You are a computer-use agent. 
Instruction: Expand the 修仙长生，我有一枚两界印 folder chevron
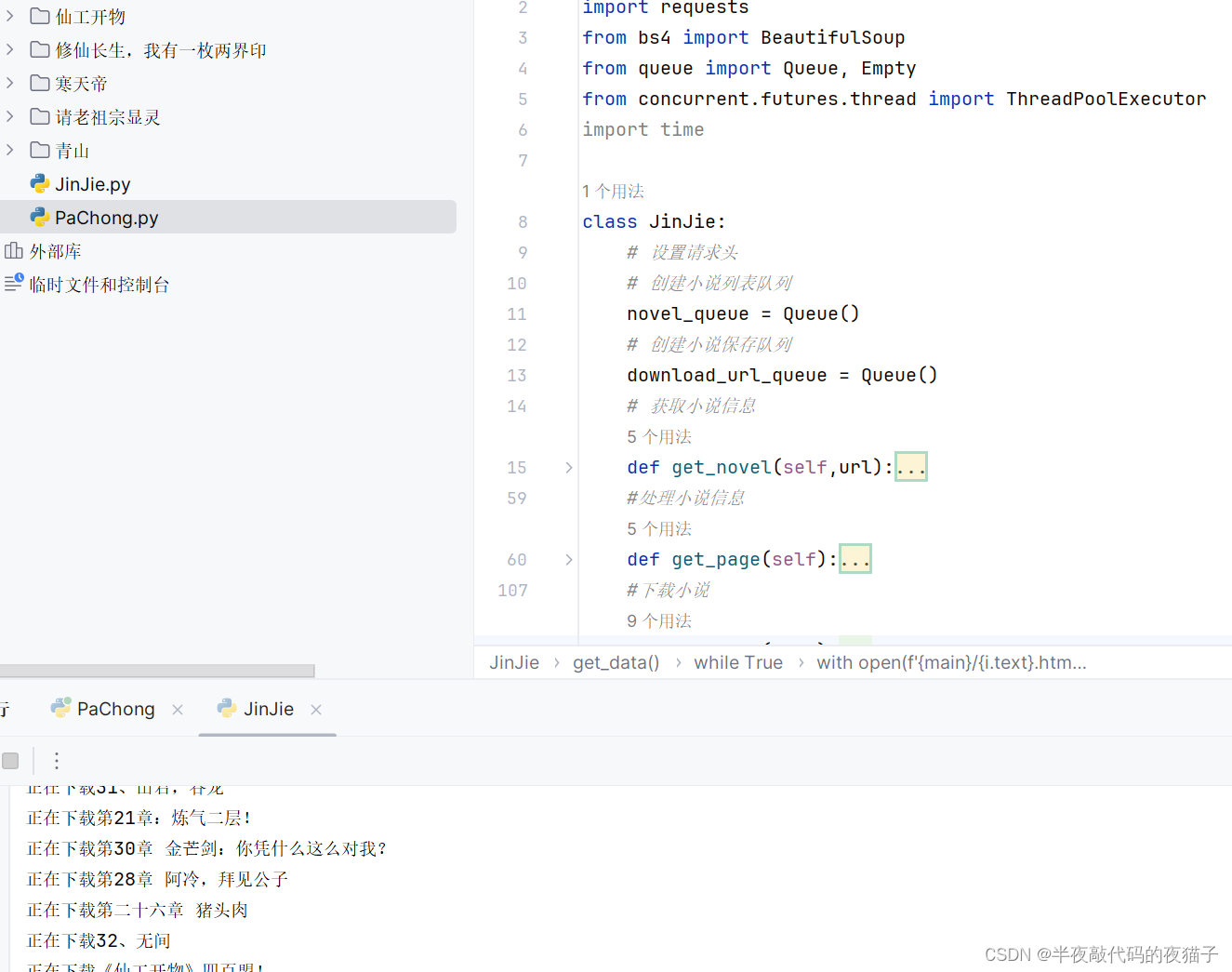point(10,49)
